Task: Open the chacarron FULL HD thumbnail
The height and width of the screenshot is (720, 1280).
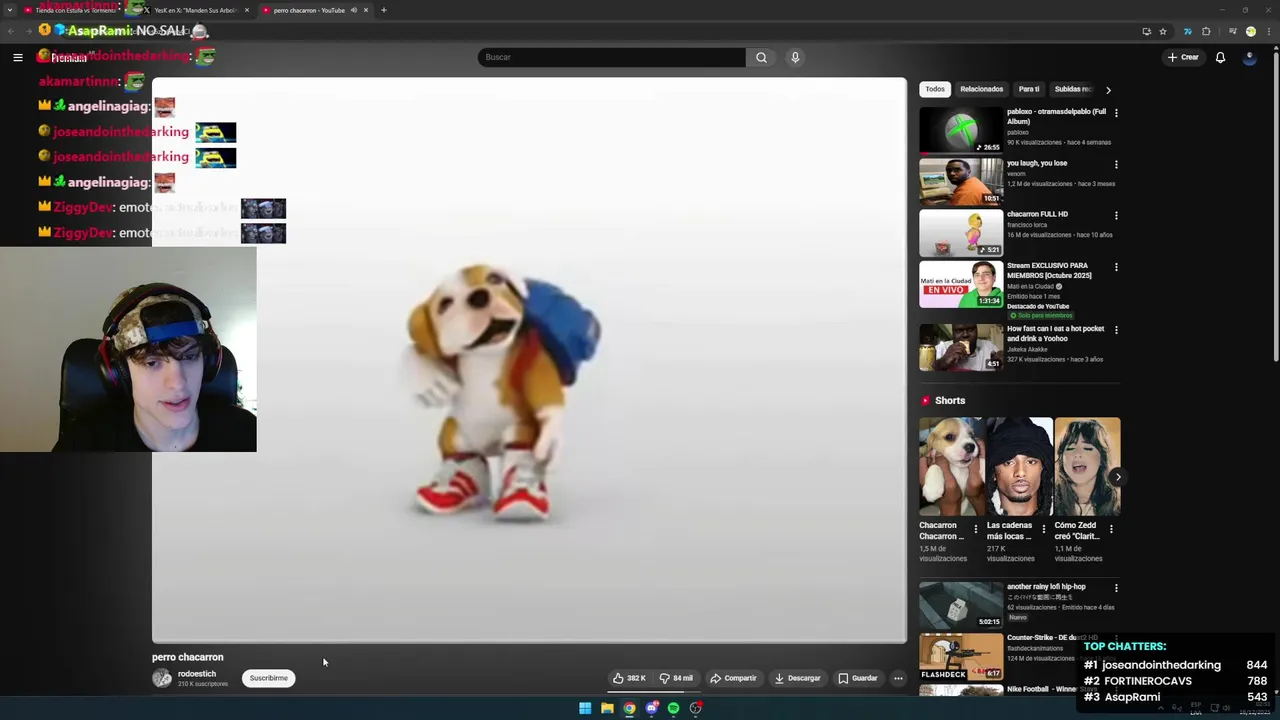Action: pos(961,233)
